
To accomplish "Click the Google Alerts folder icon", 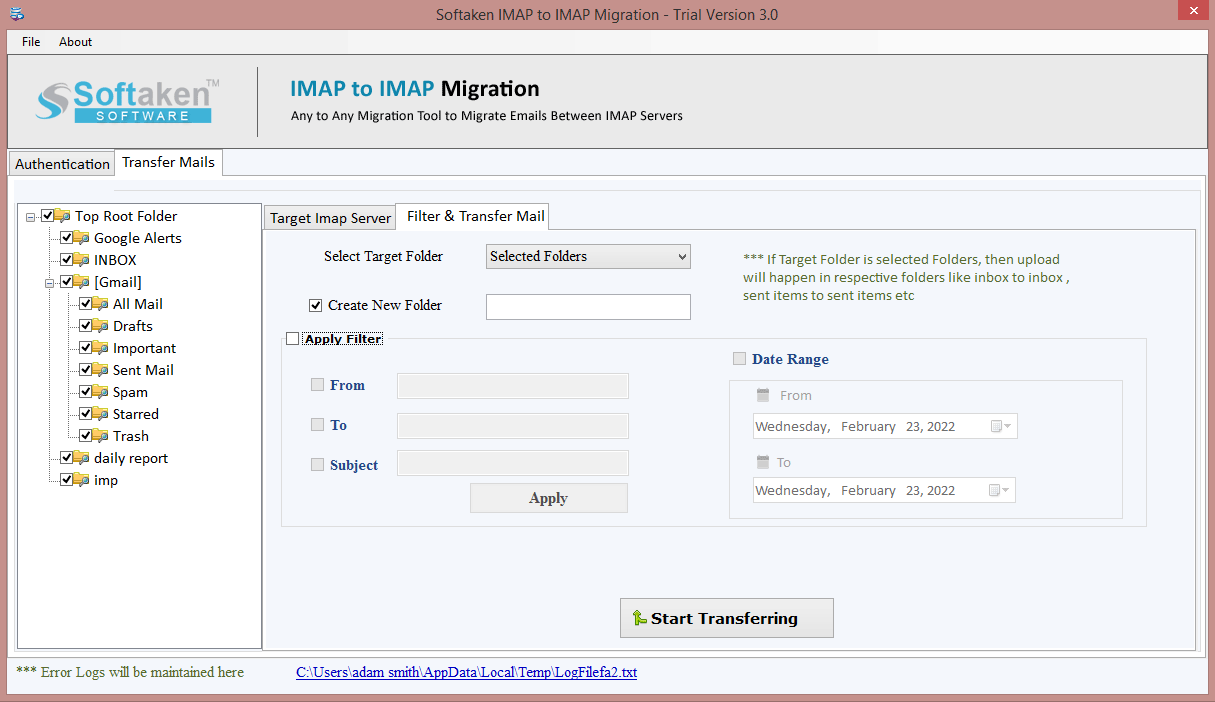I will pyautogui.click(x=81, y=238).
